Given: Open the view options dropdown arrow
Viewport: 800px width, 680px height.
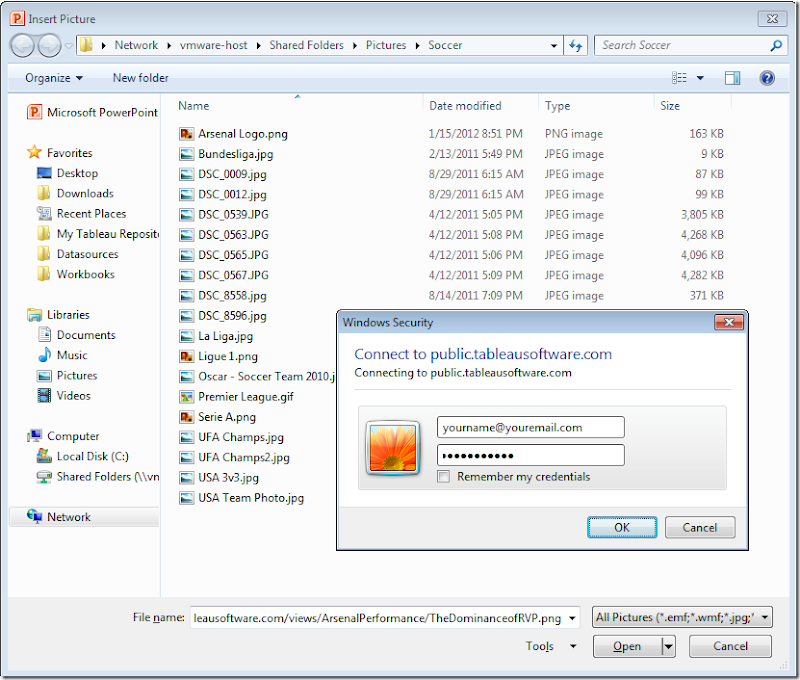Looking at the screenshot, I should (700, 78).
